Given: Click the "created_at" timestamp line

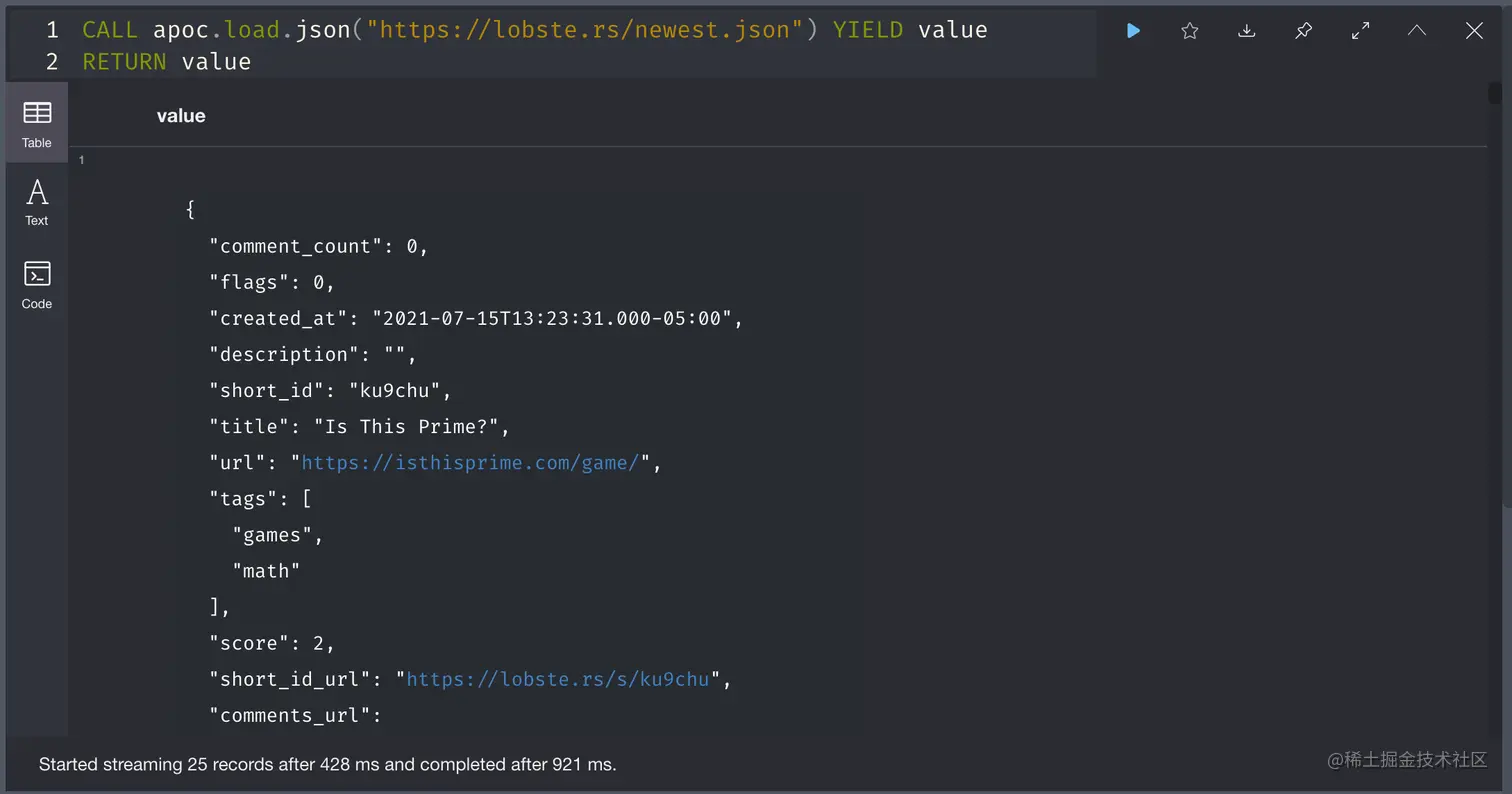Looking at the screenshot, I should [x=476, y=319].
